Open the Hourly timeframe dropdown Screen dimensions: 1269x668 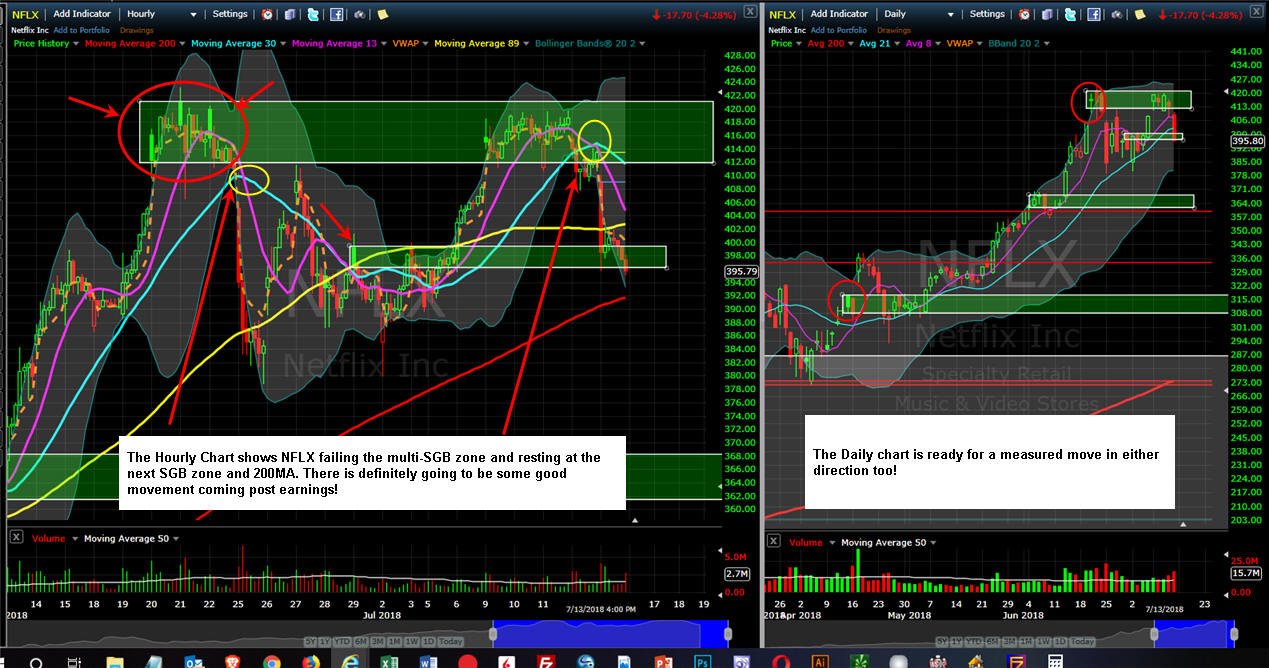click(x=162, y=14)
